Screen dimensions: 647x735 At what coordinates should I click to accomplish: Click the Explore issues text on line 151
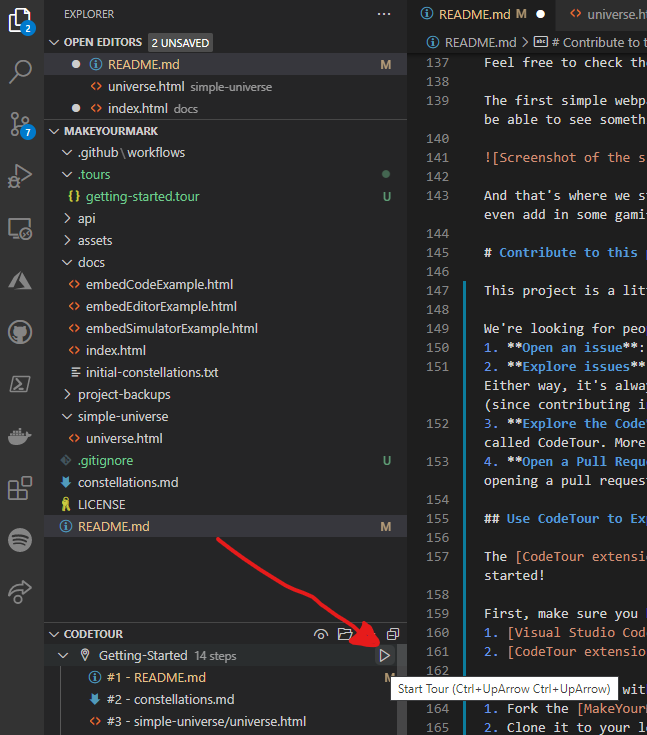(576, 367)
